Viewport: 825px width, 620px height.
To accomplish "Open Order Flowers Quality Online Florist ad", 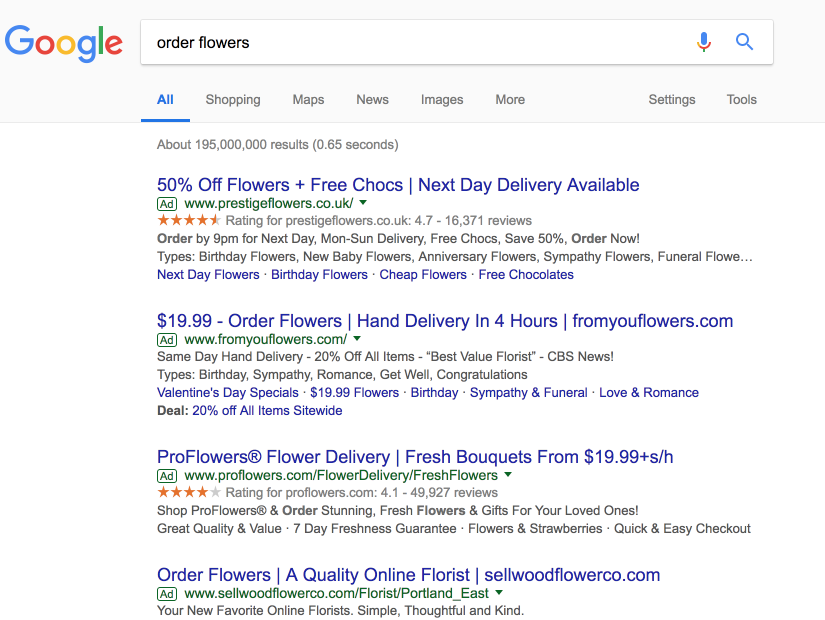I will (x=408, y=575).
